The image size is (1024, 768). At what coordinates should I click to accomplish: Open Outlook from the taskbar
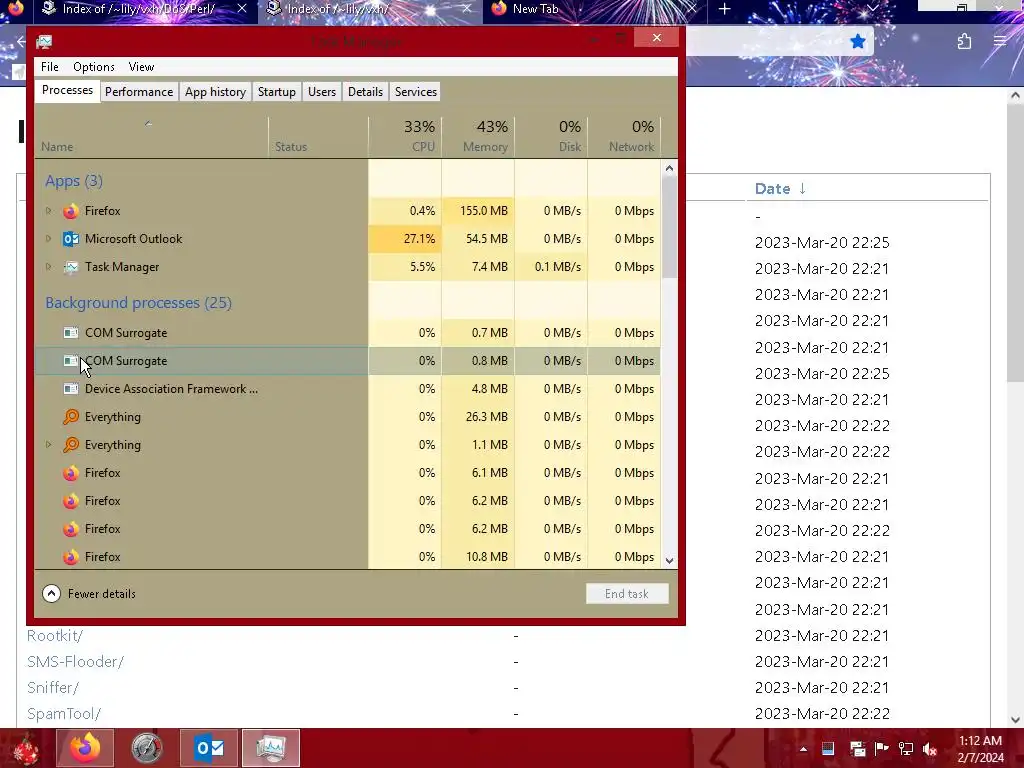point(209,748)
